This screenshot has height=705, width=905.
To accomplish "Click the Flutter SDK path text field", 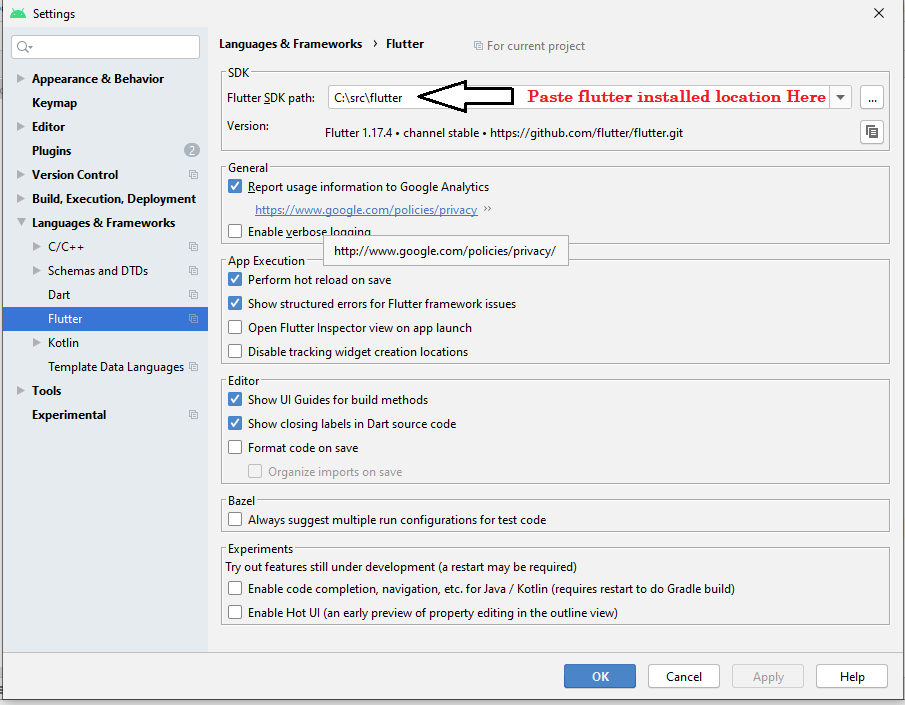I will point(579,98).
